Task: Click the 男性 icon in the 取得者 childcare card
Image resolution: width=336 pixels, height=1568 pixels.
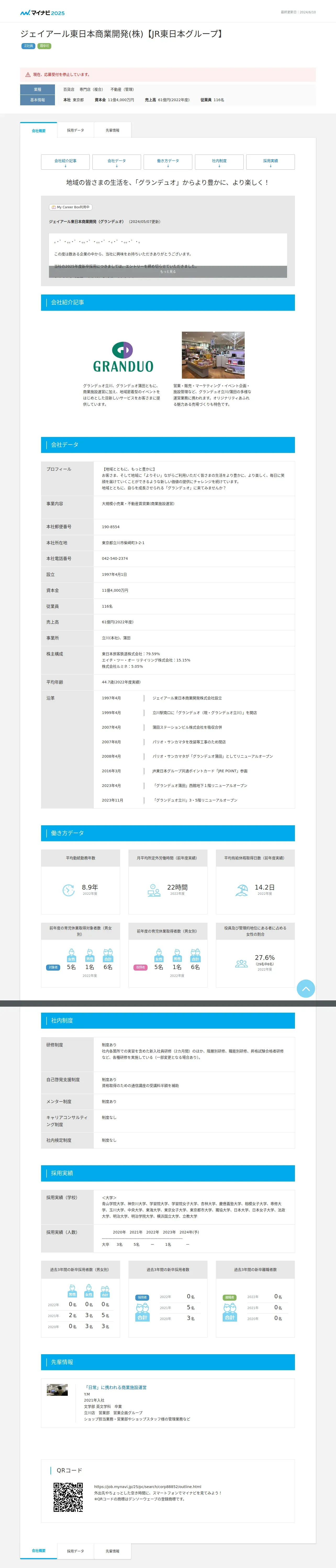Action: [x=177, y=956]
